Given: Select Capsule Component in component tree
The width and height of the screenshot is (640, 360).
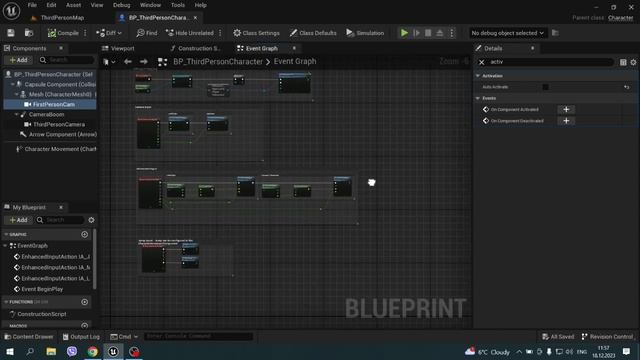Looking at the screenshot, I should tap(60, 84).
